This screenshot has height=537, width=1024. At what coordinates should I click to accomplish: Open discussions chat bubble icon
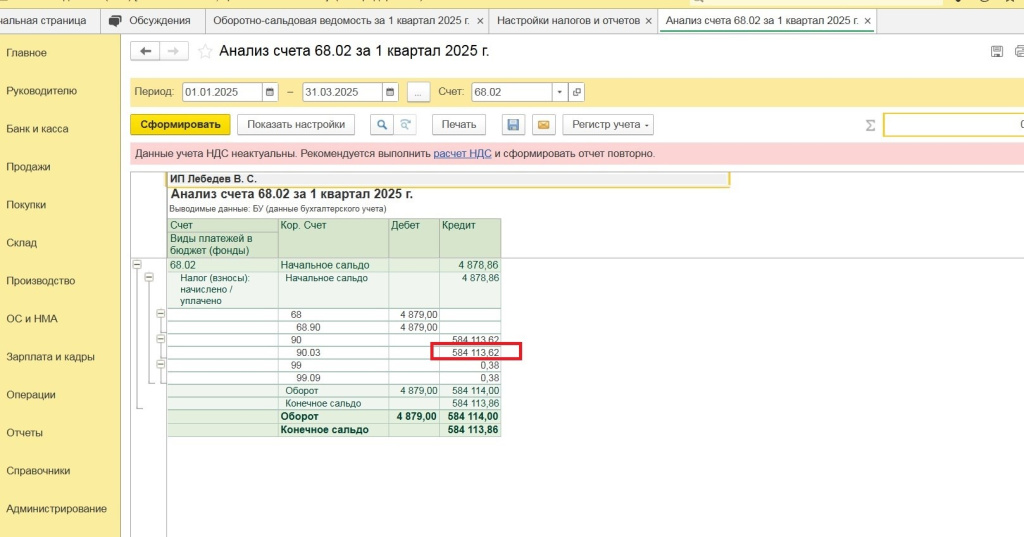116,21
